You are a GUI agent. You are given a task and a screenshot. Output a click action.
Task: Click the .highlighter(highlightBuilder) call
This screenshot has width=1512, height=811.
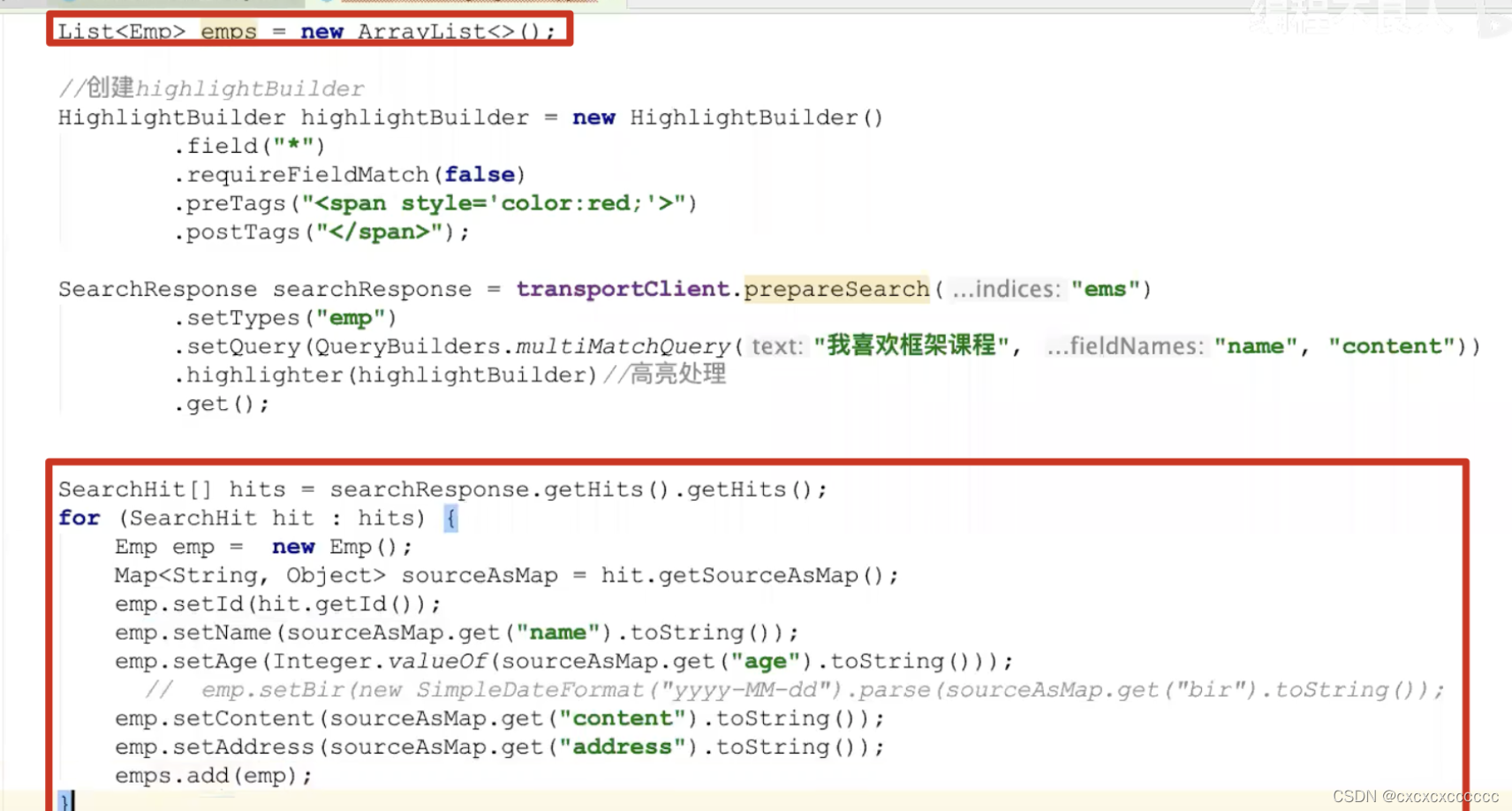coord(386,375)
